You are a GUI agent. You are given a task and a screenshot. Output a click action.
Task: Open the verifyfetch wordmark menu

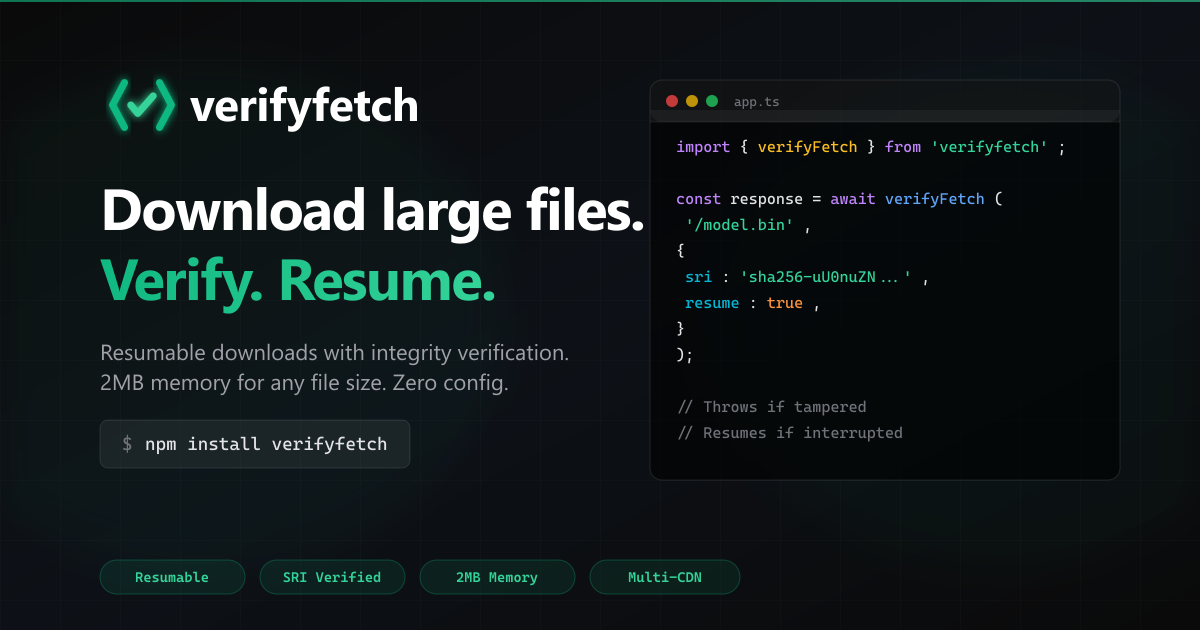click(x=303, y=103)
